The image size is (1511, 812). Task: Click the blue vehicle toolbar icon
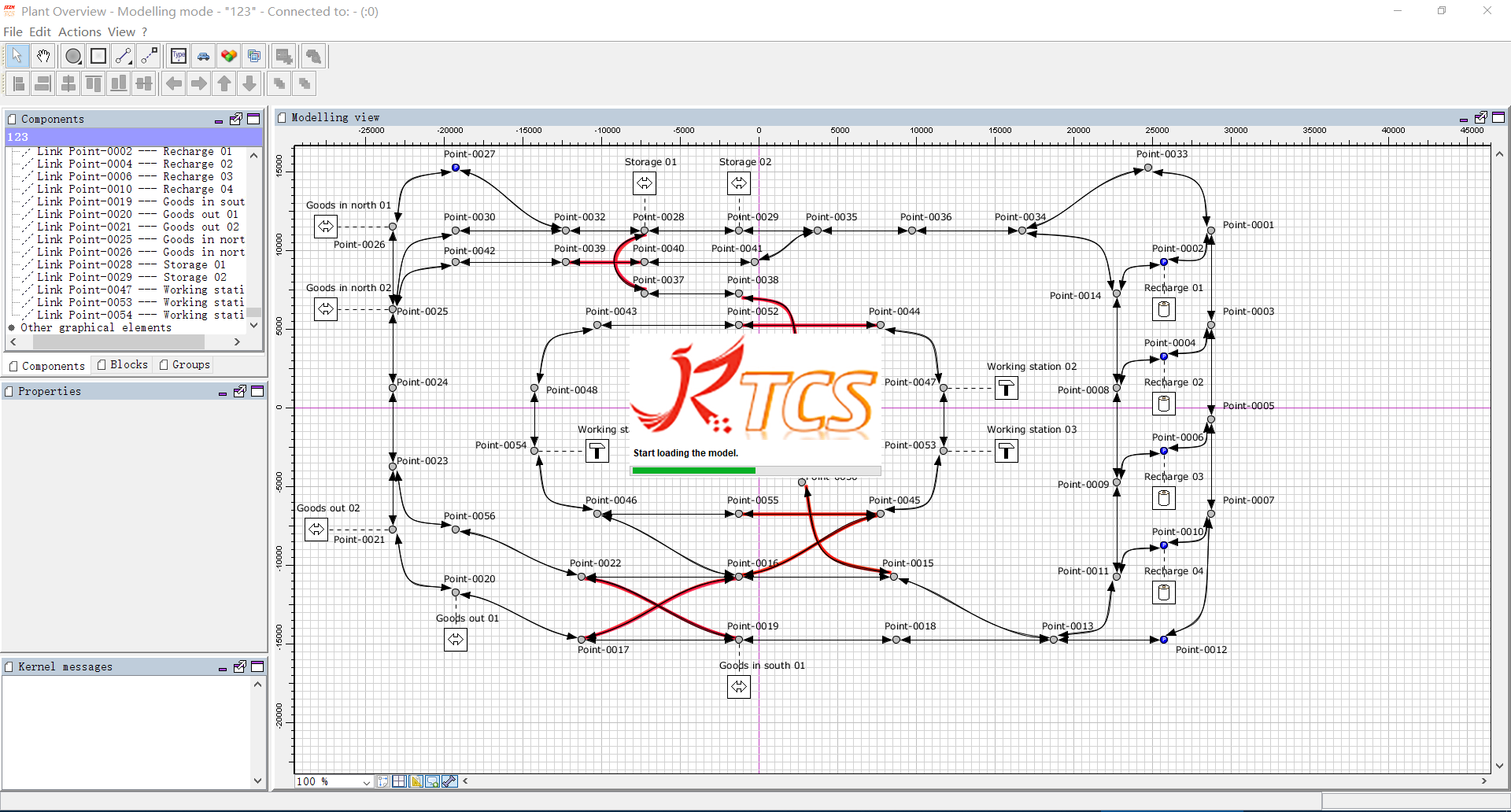point(204,56)
